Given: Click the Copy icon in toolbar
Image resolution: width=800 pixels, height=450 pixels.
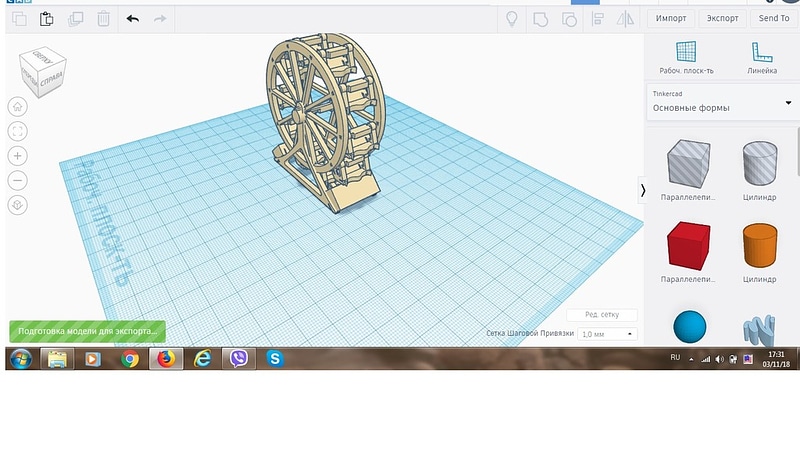Looking at the screenshot, I should pos(19,19).
